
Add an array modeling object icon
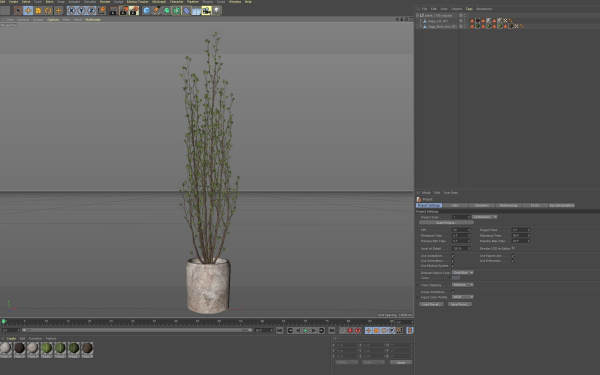pos(176,11)
